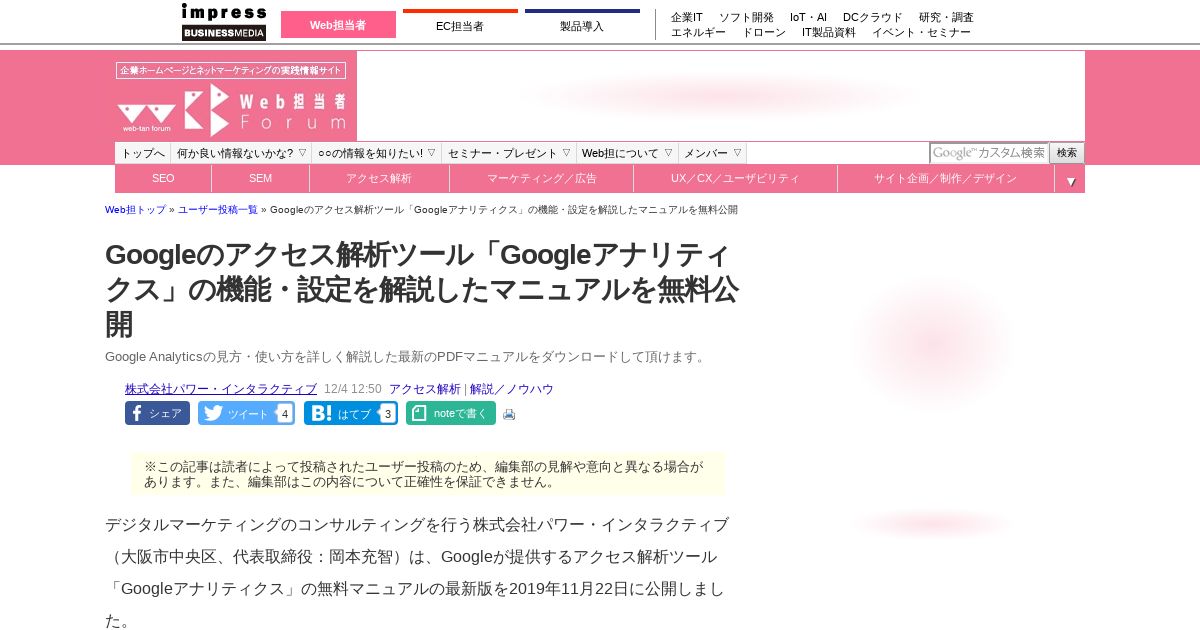1200x630 pixels.
Task: Click the 解説／ノウハウ tag link
Action: tap(512, 389)
